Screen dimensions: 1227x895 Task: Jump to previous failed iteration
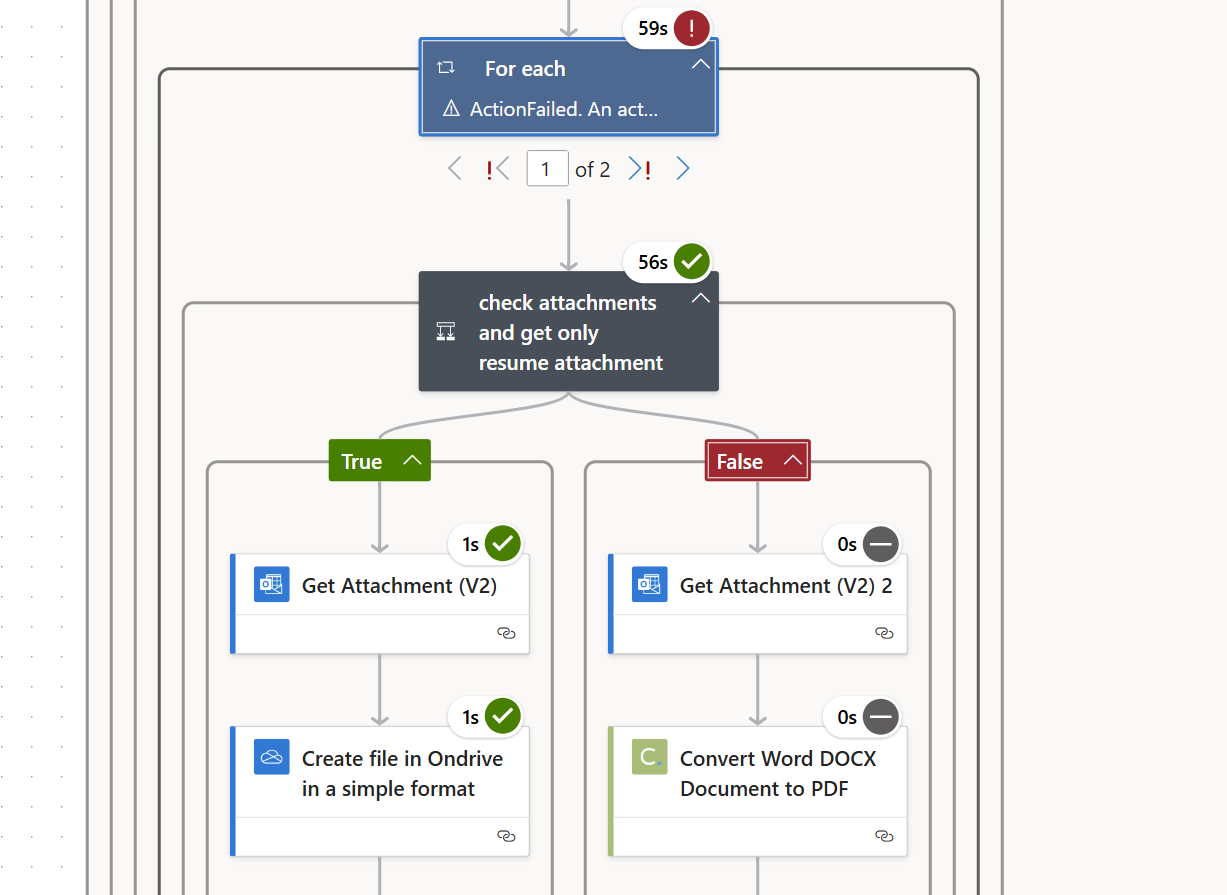[498, 169]
